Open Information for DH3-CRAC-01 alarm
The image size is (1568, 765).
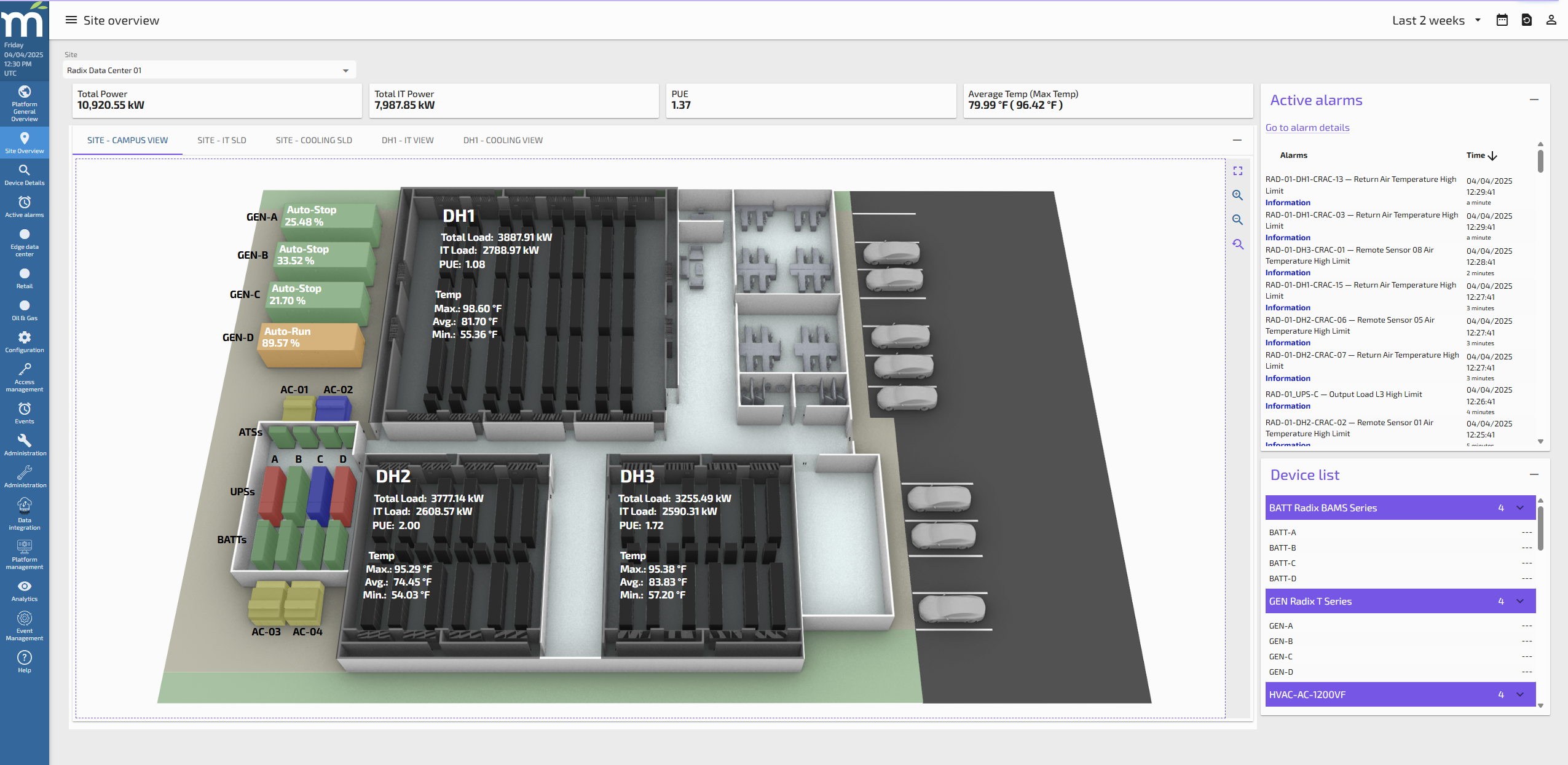pos(1288,273)
